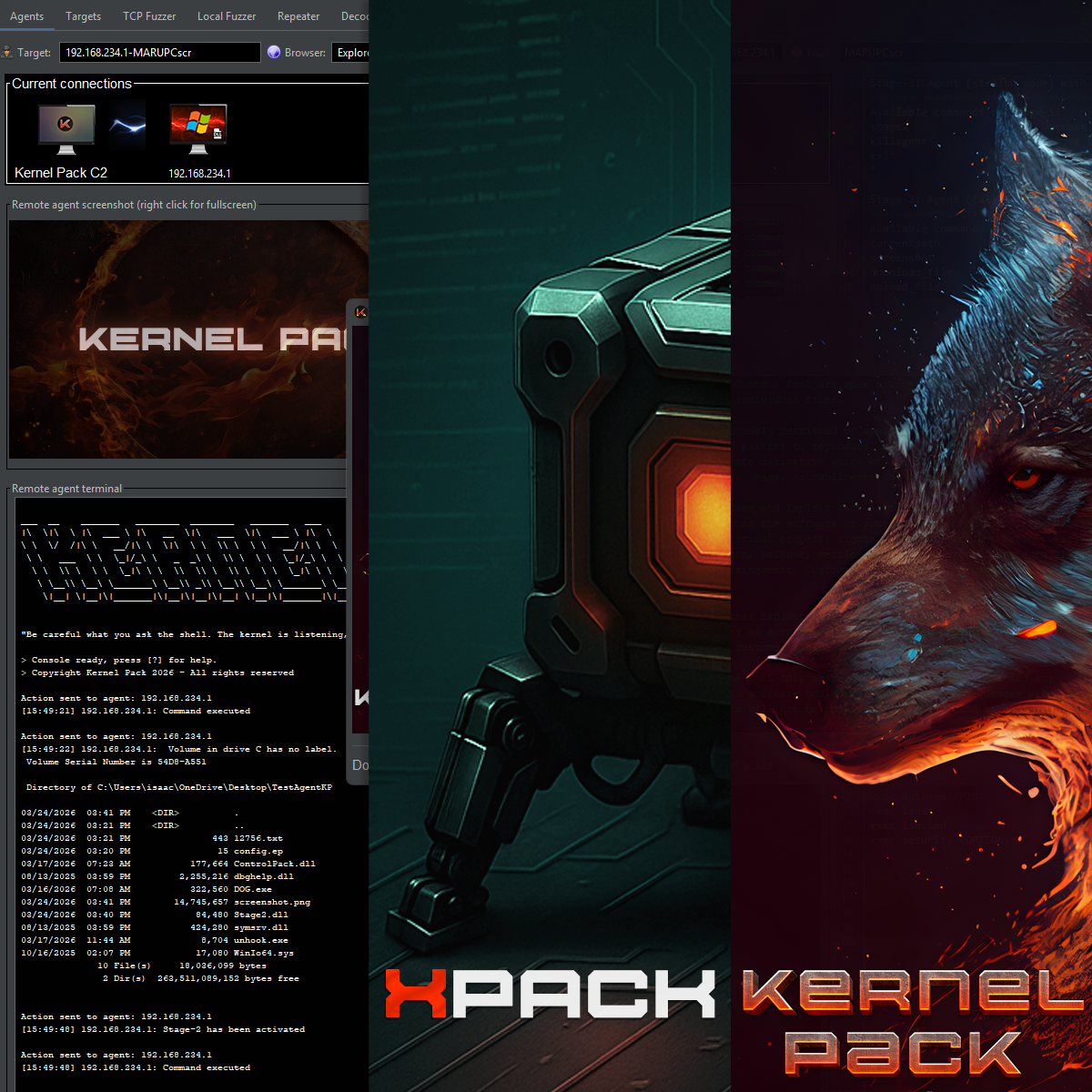The image size is (1092, 1092).
Task: Click the 'Console ready, press [?] for help' line
Action: [x=118, y=660]
